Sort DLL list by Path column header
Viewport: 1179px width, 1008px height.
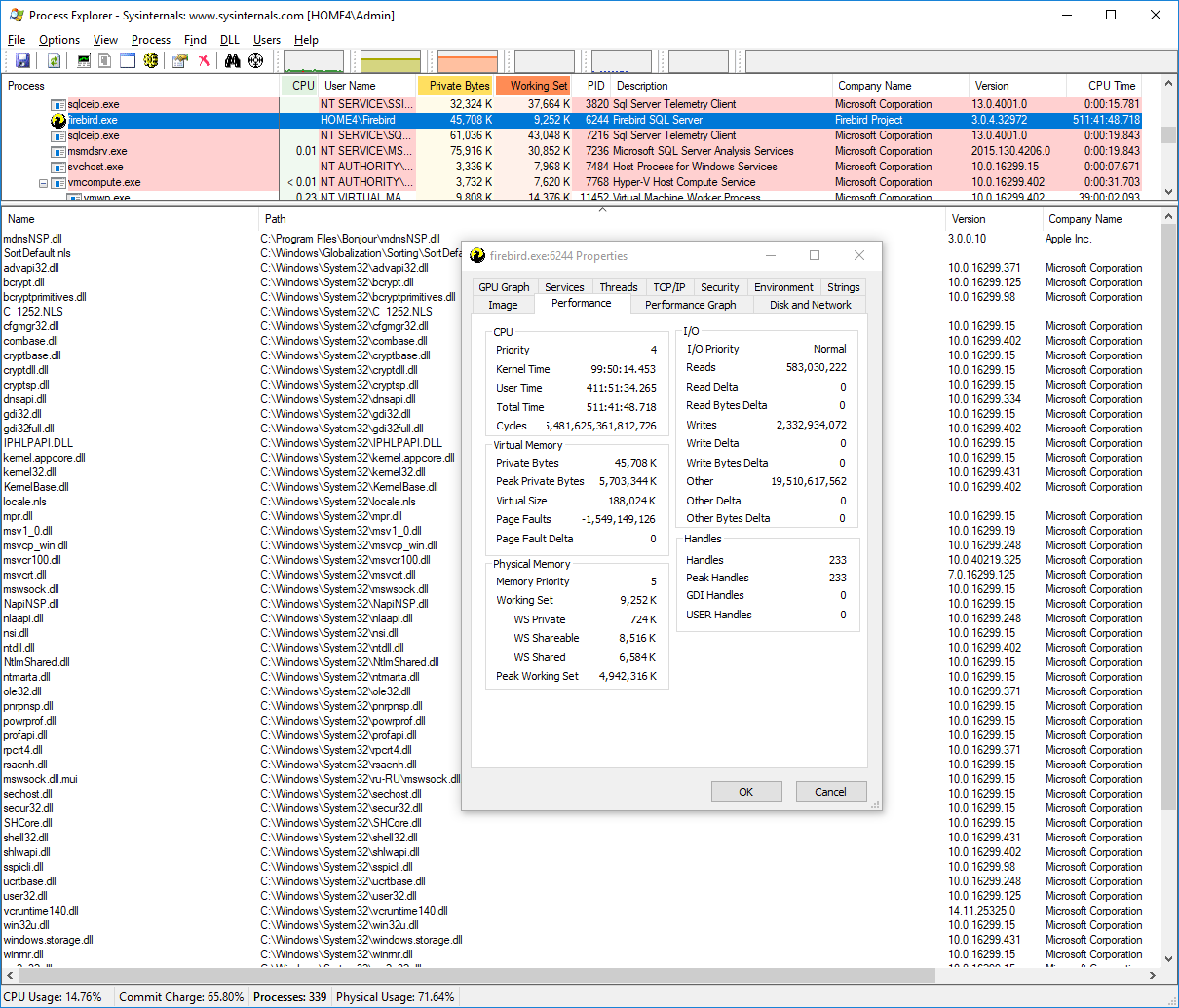point(602,219)
